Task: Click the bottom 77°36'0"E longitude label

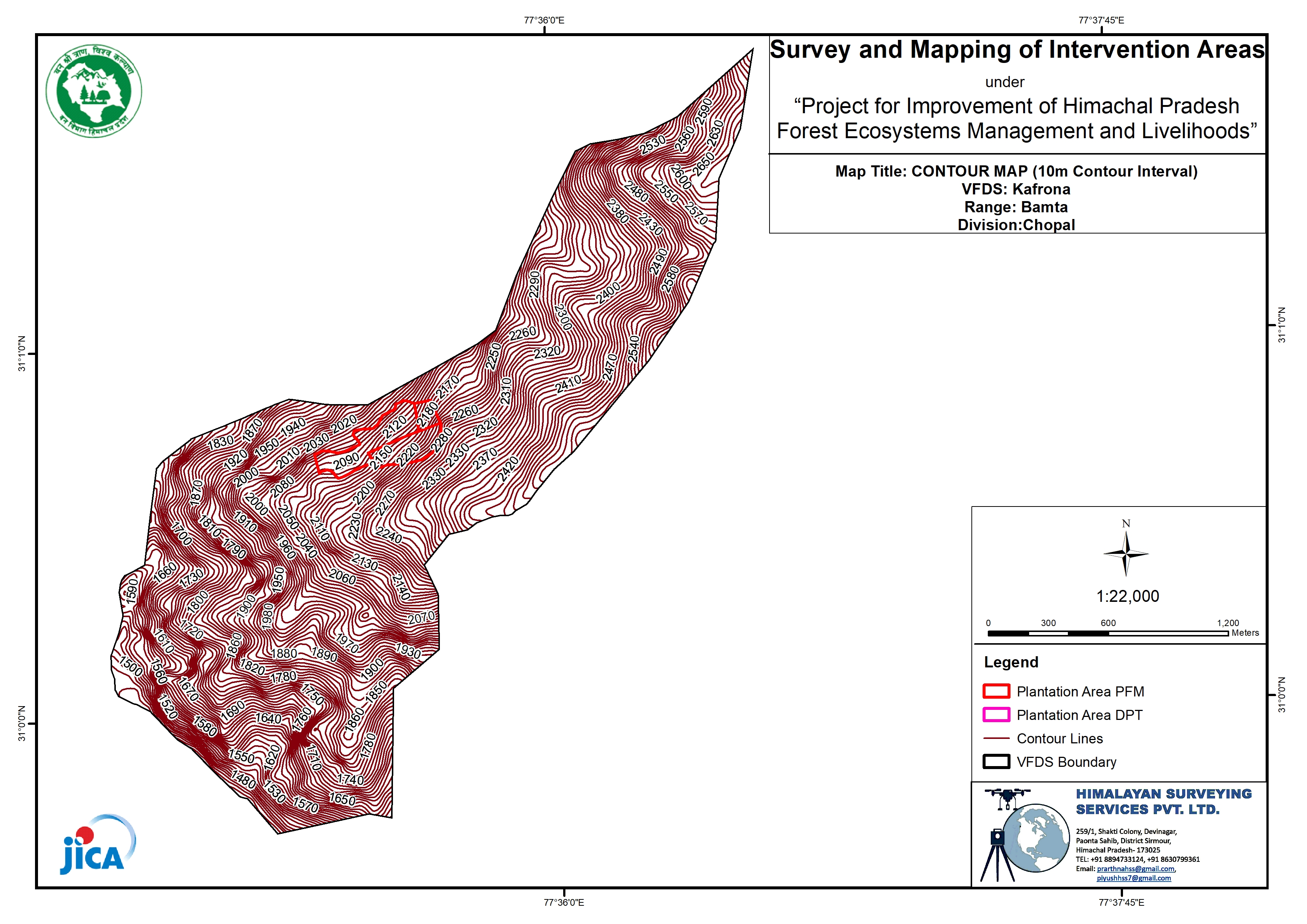Action: tap(564, 902)
